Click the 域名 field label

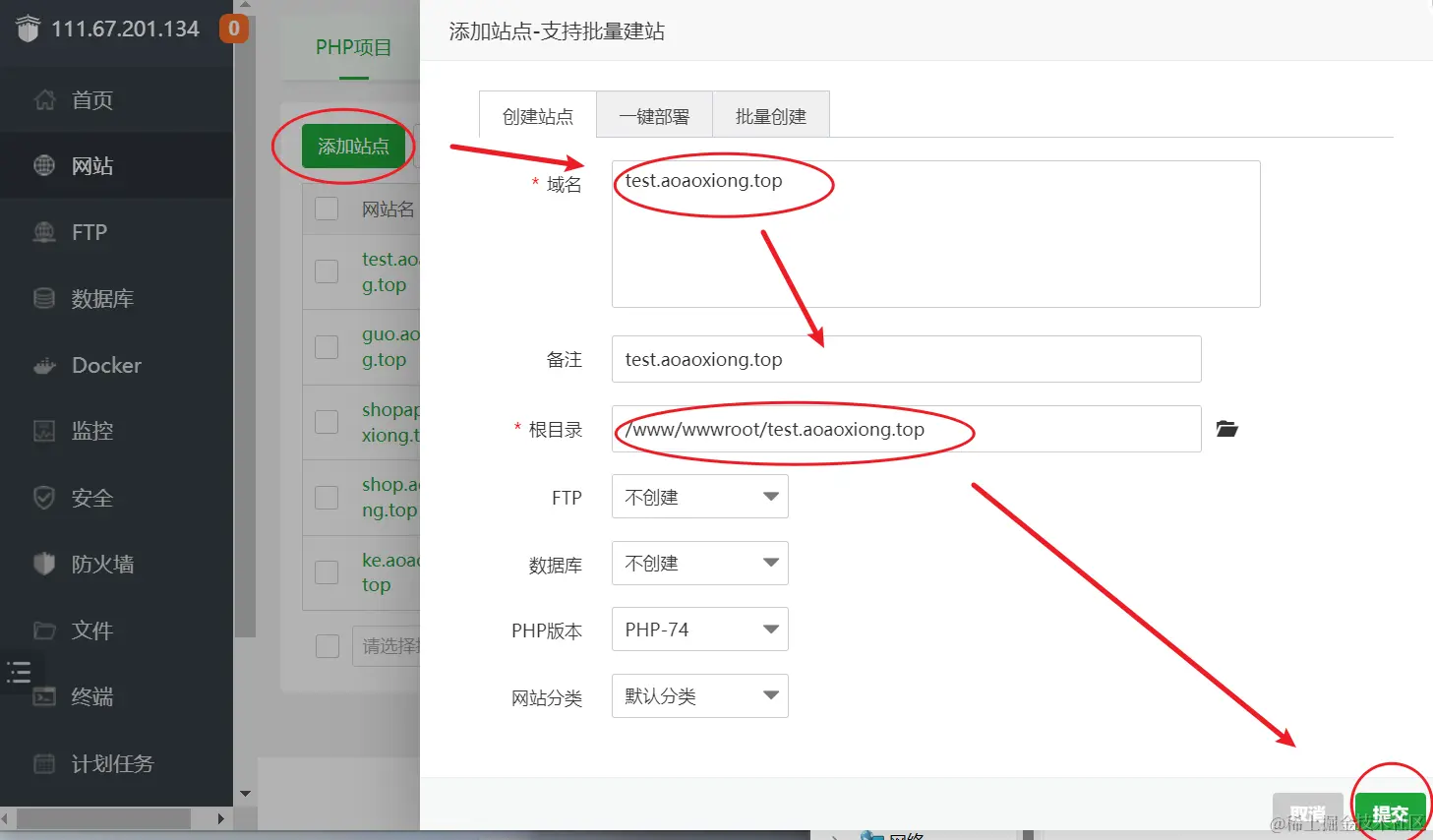click(x=565, y=184)
